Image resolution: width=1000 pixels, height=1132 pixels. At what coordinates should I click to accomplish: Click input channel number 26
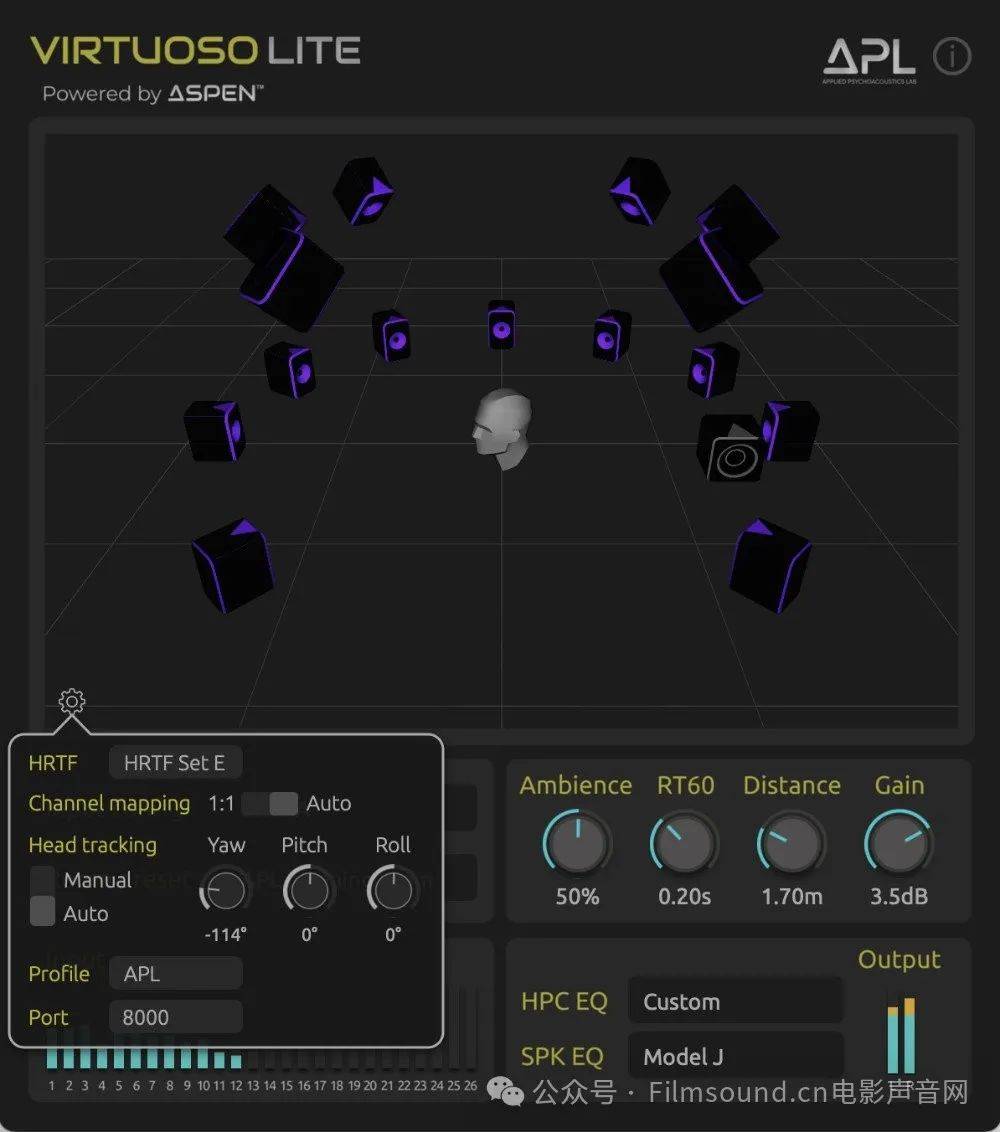pos(470,1085)
